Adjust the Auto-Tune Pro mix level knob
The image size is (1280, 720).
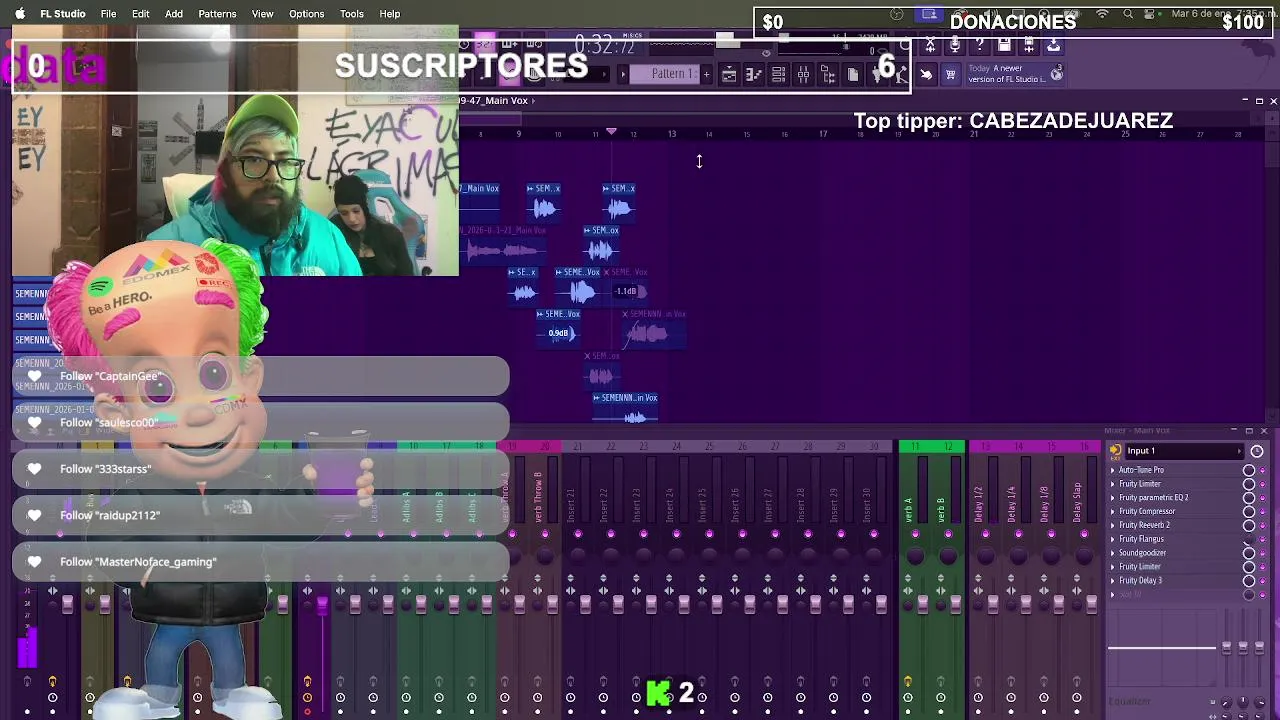(x=1249, y=470)
